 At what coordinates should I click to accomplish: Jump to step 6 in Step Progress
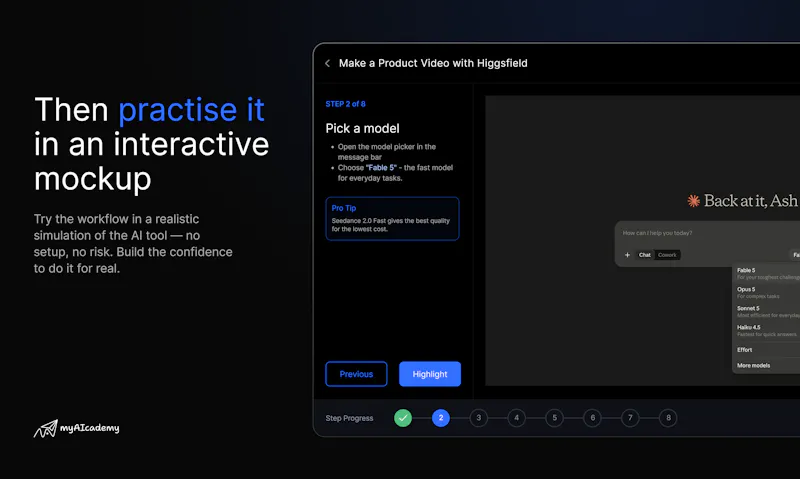(x=592, y=418)
